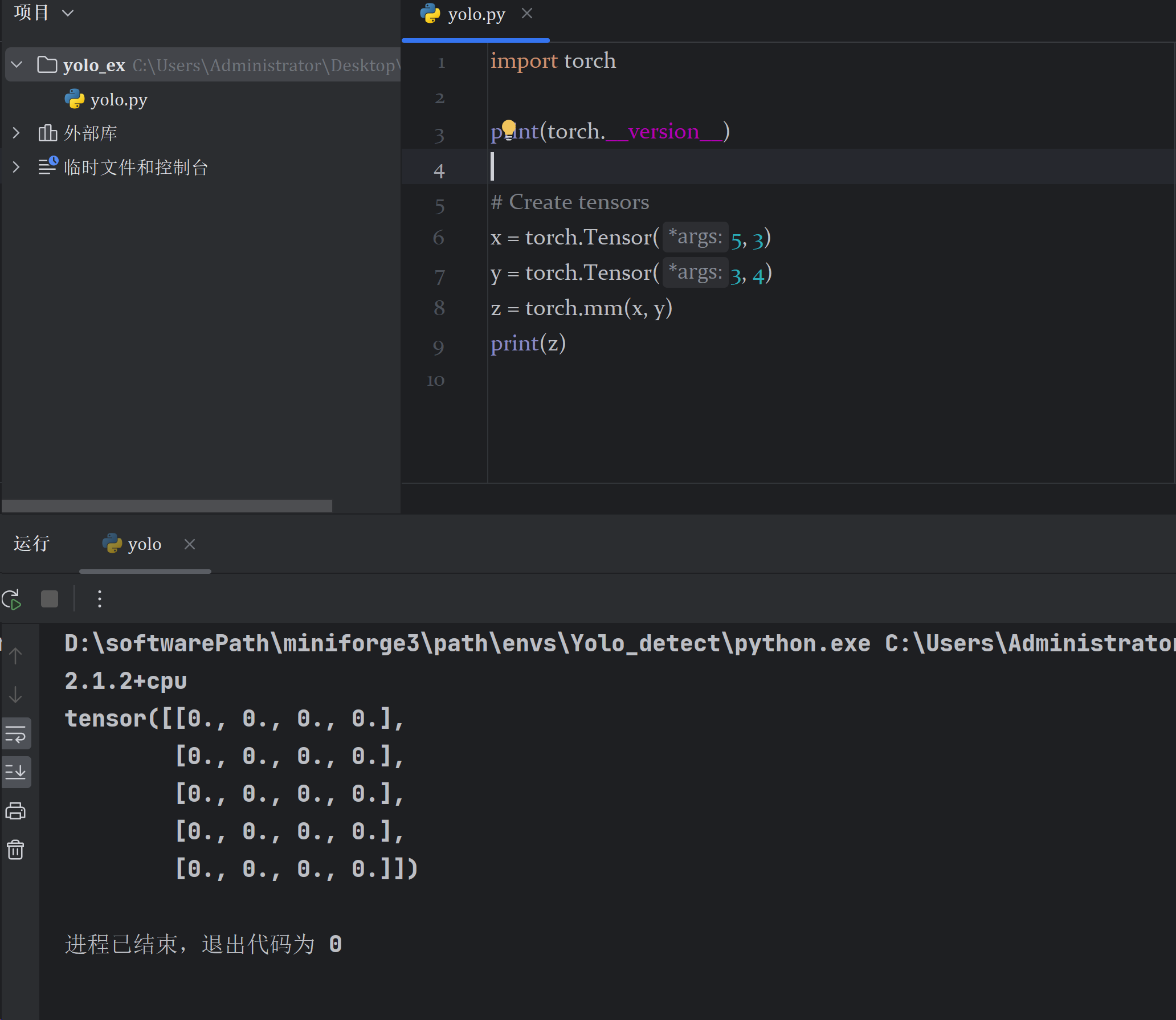Print the console output

point(15,811)
